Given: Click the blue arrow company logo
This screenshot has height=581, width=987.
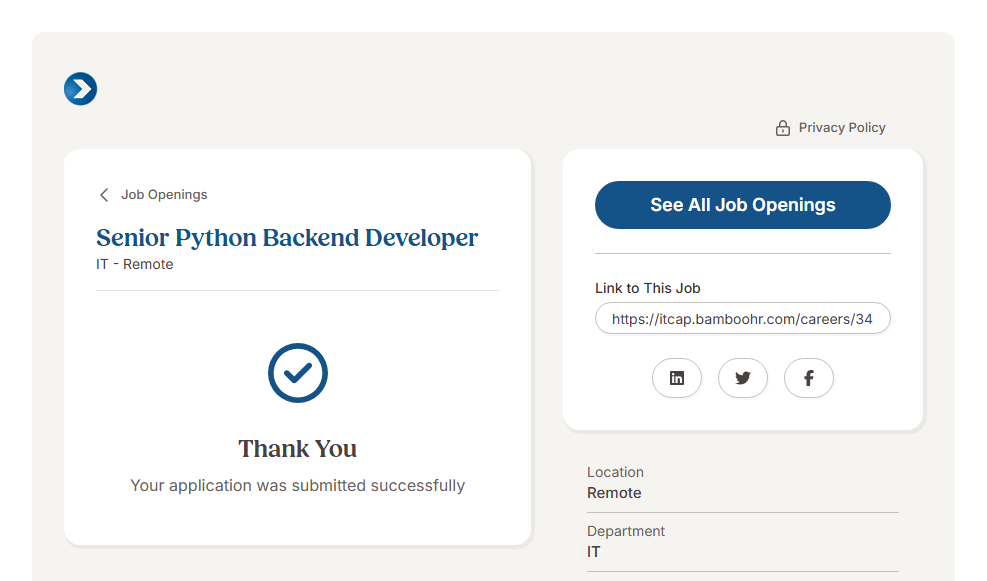Looking at the screenshot, I should click(x=80, y=89).
